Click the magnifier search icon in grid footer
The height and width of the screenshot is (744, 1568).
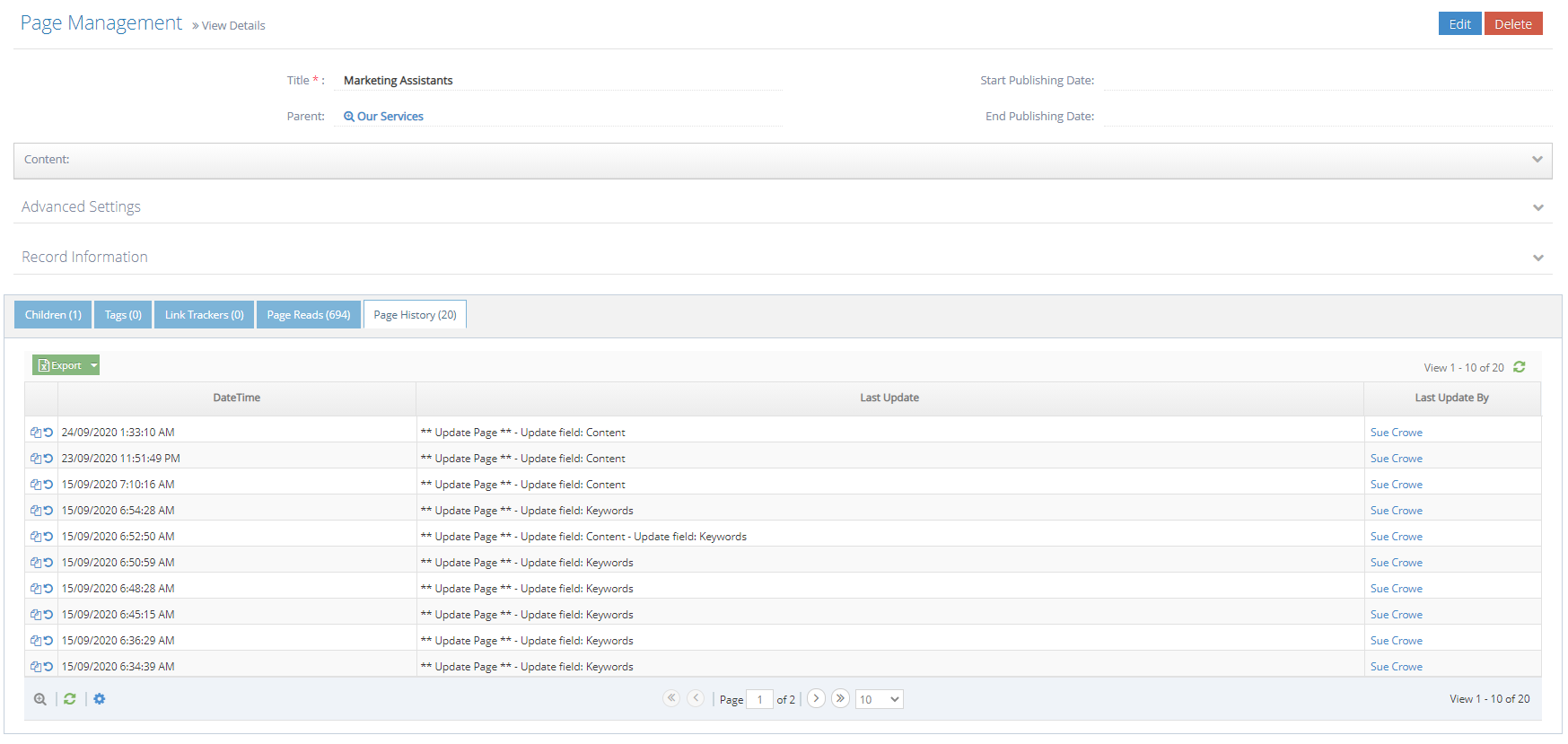(x=39, y=699)
